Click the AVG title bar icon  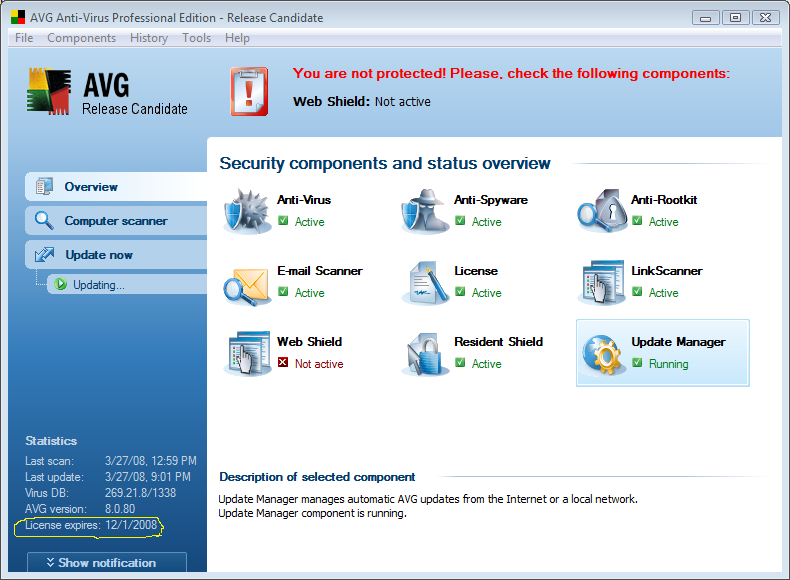(x=18, y=18)
